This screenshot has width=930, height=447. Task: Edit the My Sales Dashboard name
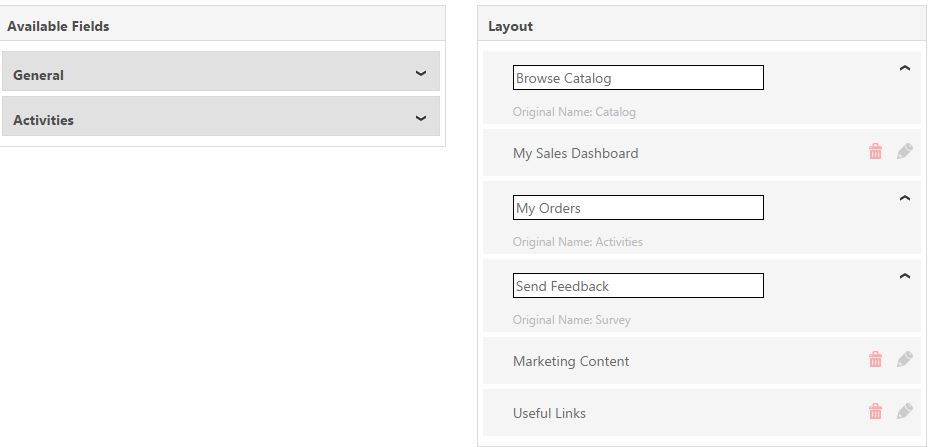pyautogui.click(x=904, y=151)
